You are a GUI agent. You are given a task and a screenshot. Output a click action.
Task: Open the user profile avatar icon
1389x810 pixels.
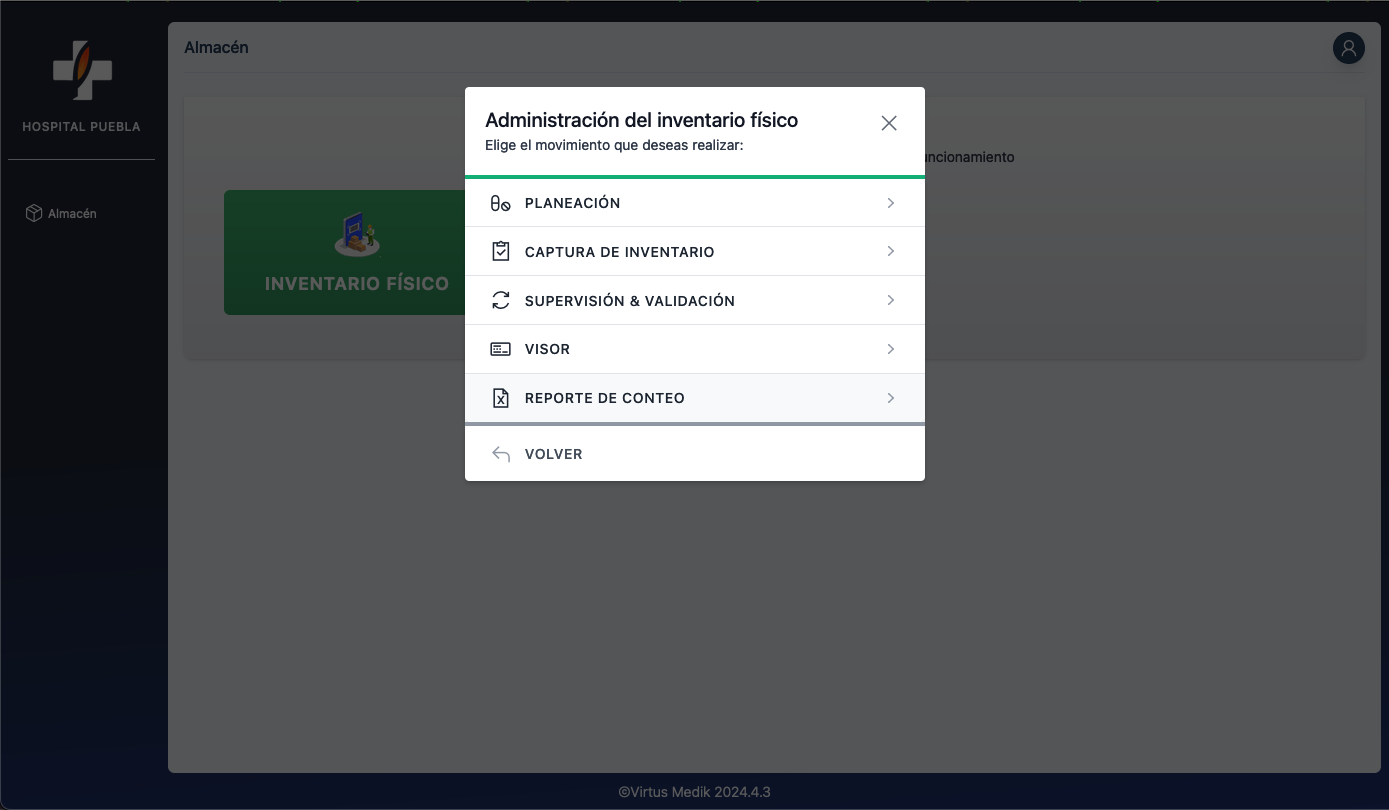1348,48
